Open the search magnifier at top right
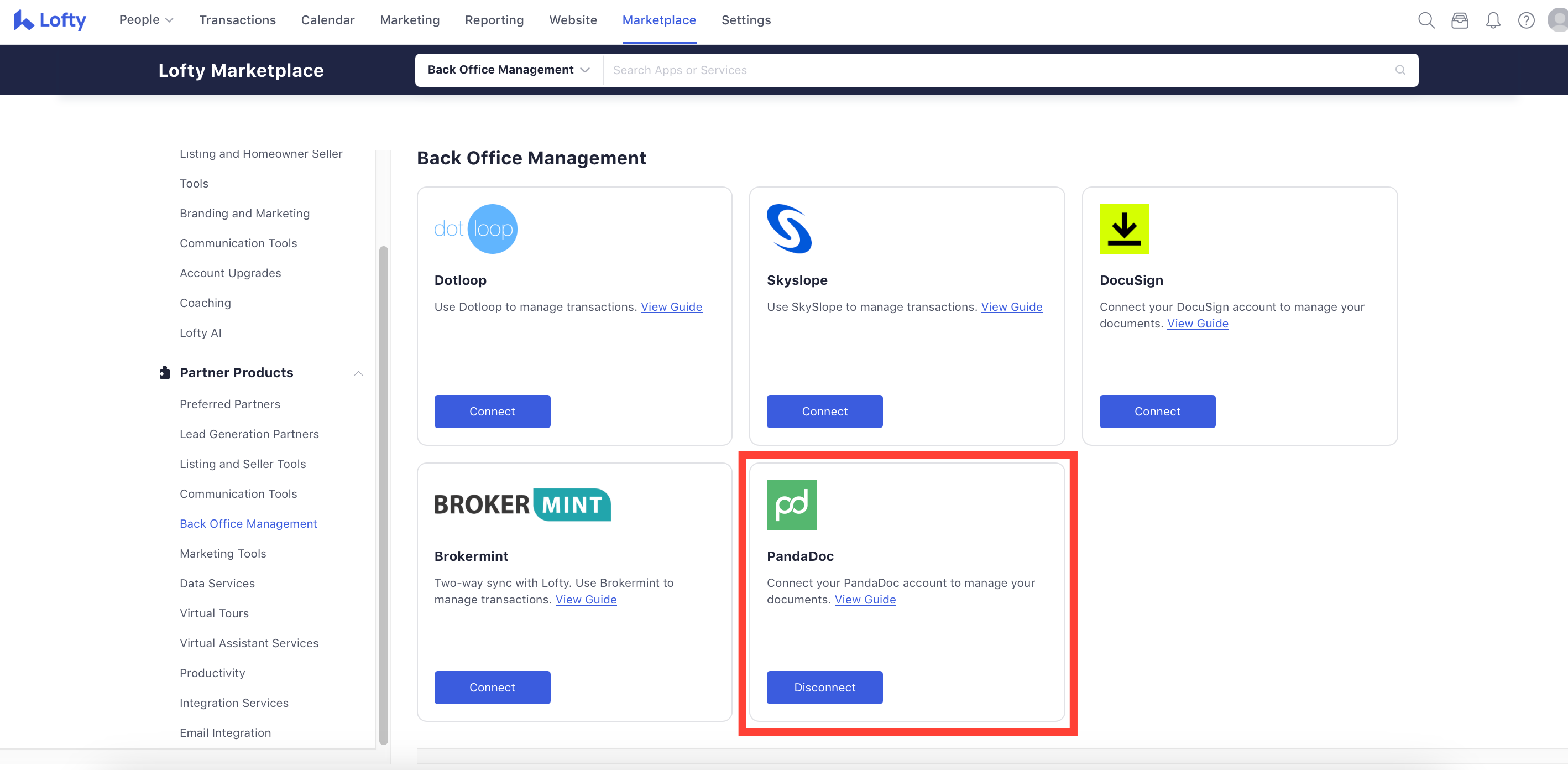This screenshot has height=770, width=1568. 1426,19
